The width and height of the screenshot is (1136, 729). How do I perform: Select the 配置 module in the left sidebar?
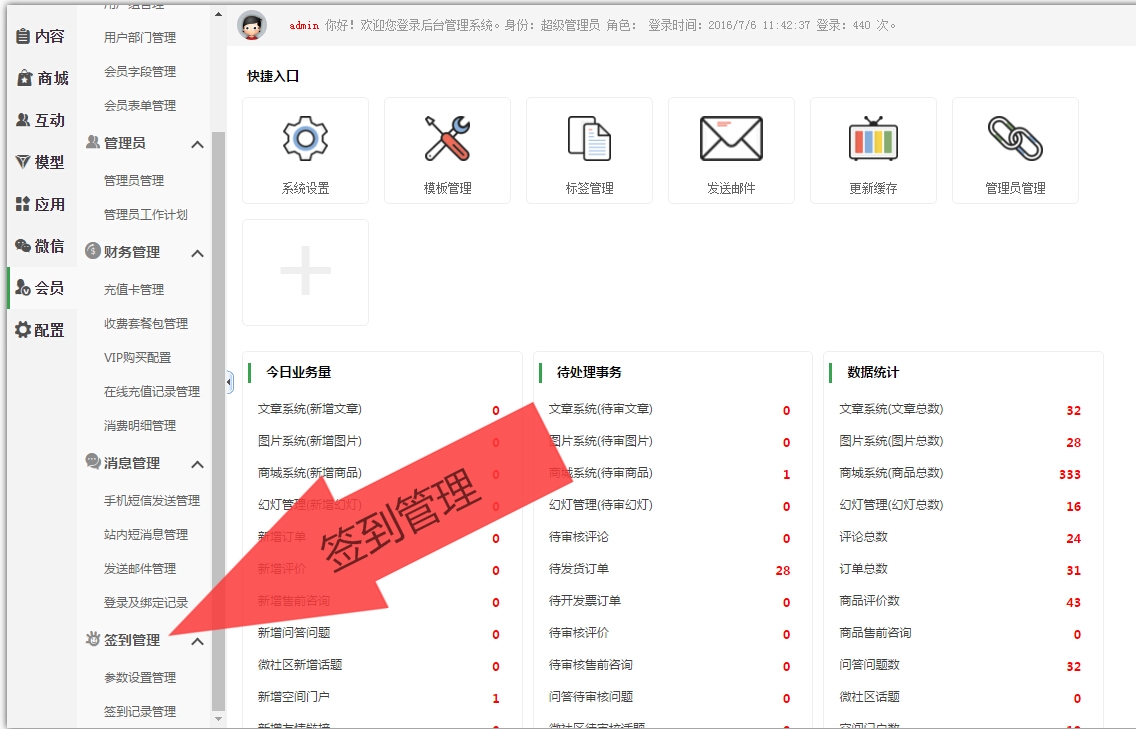[x=41, y=330]
